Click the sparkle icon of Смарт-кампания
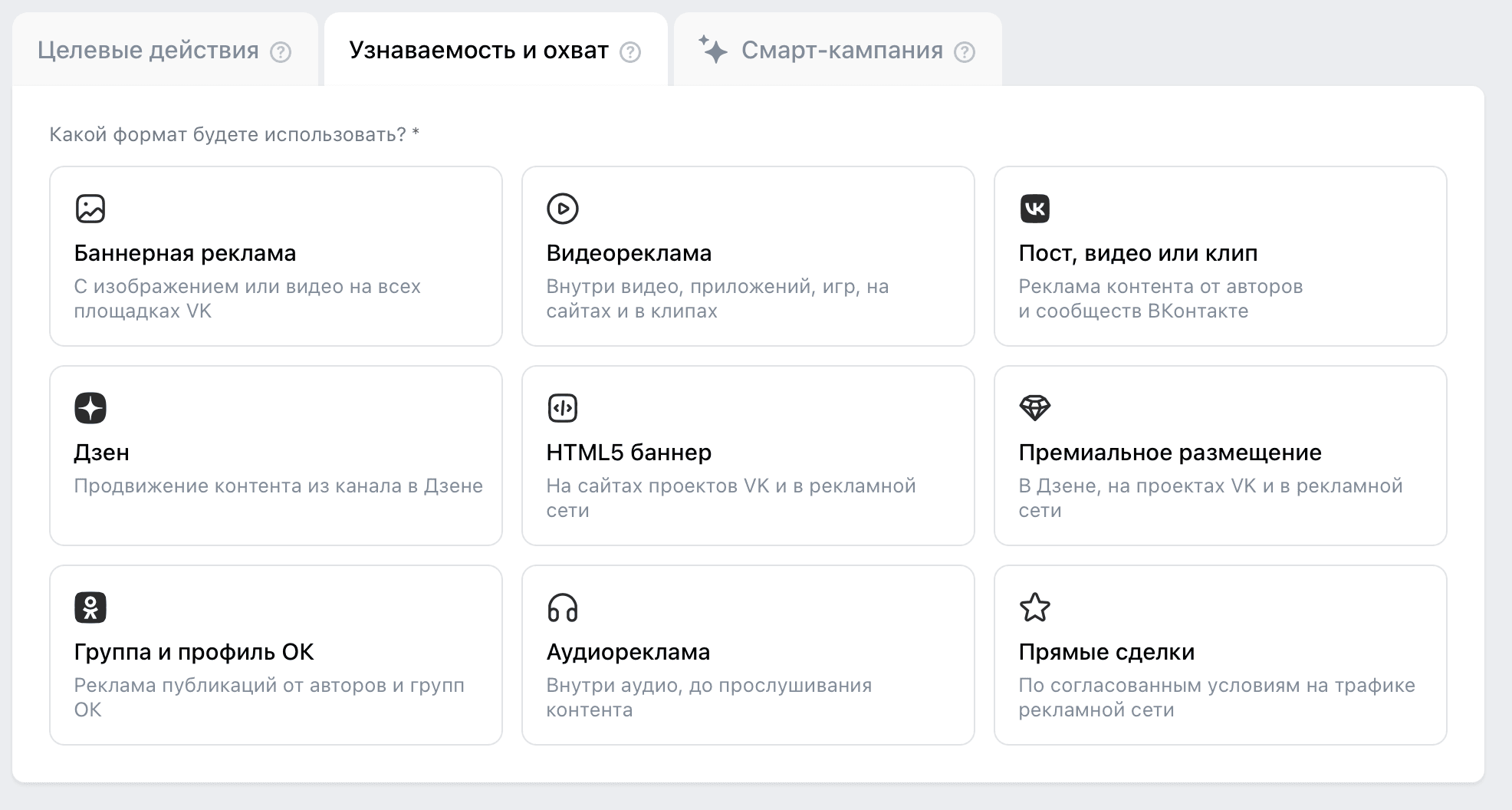1512x810 pixels. (x=713, y=50)
